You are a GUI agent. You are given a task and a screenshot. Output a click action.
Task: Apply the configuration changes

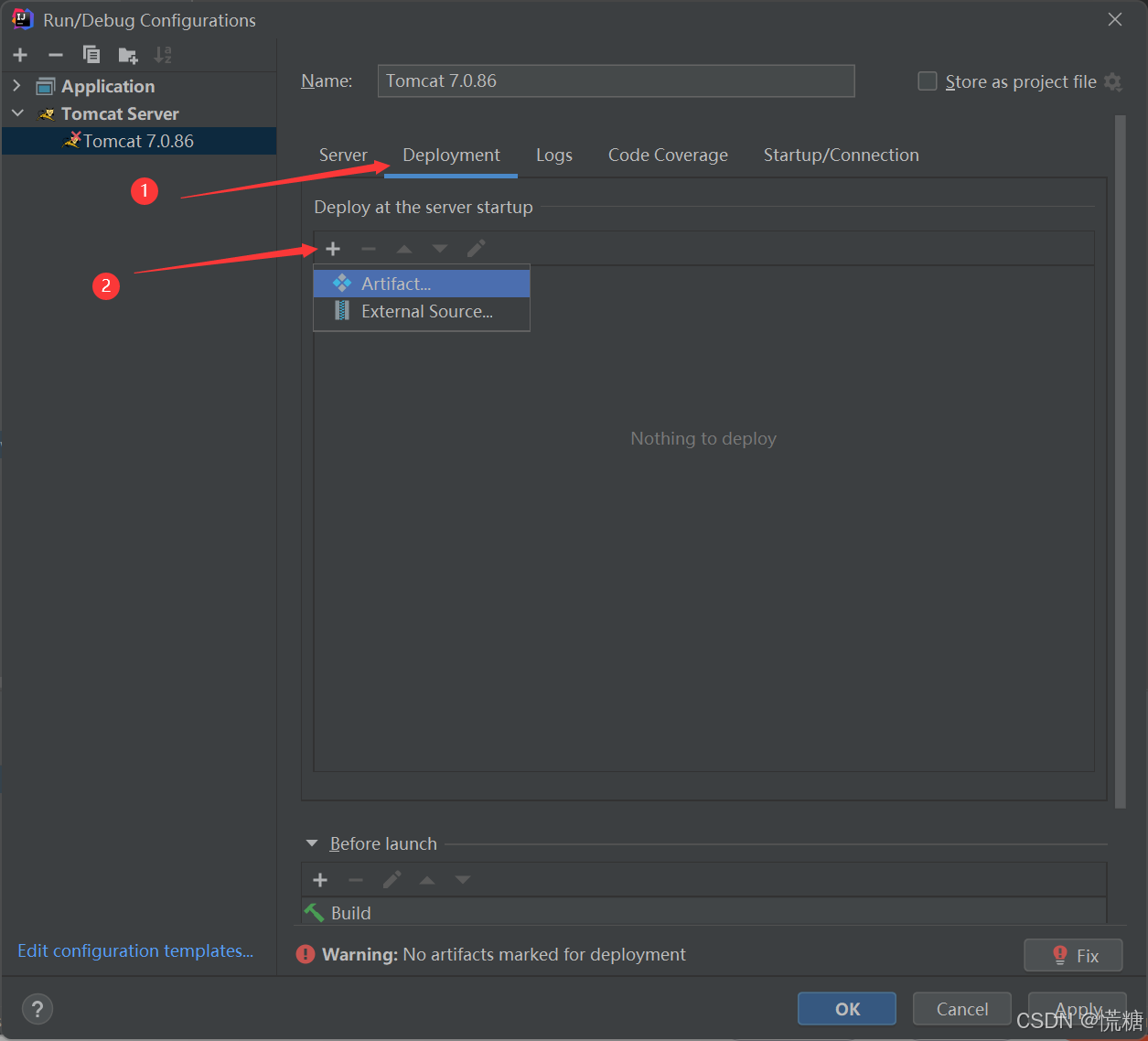pyautogui.click(x=1078, y=1009)
